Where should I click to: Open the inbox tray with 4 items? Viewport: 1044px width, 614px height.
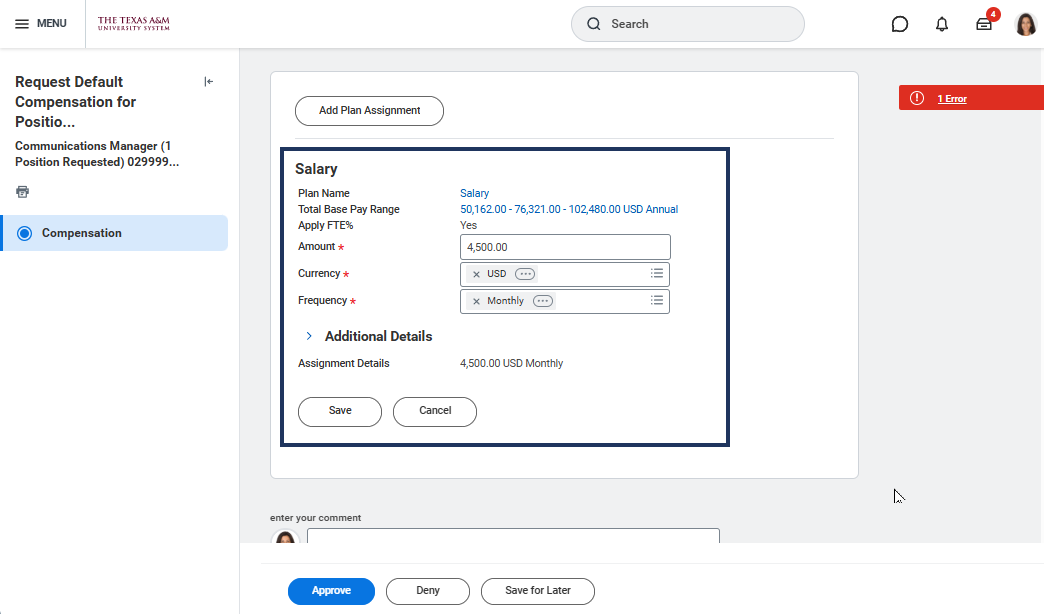(984, 24)
